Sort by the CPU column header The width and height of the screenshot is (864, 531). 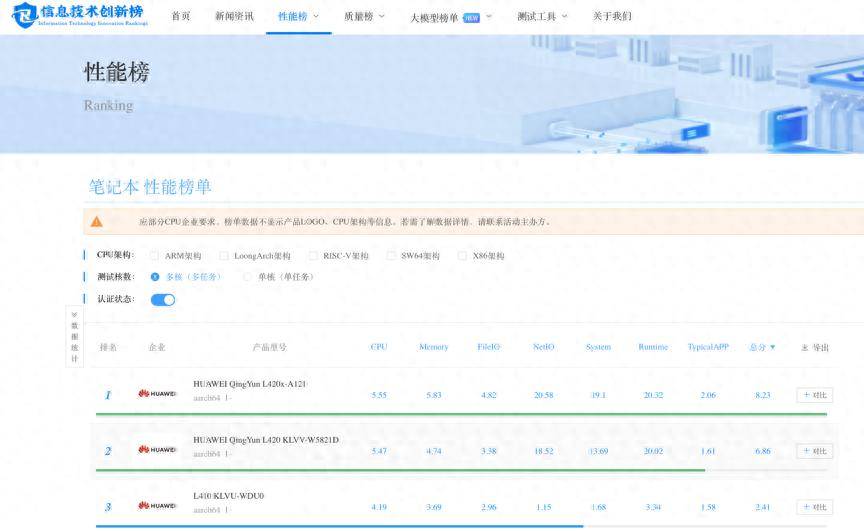(379, 347)
